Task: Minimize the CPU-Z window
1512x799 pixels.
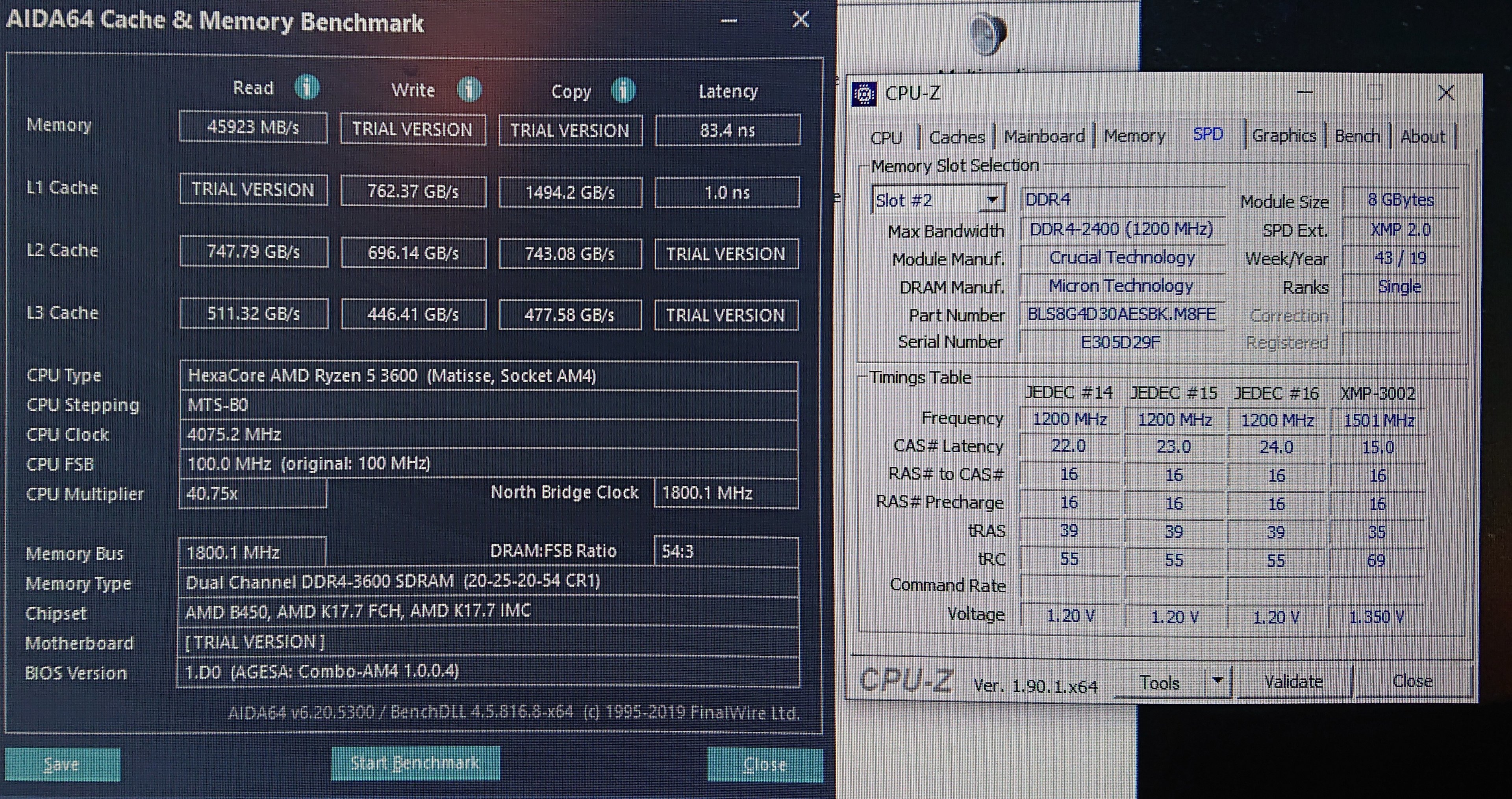Action: coord(1304,92)
